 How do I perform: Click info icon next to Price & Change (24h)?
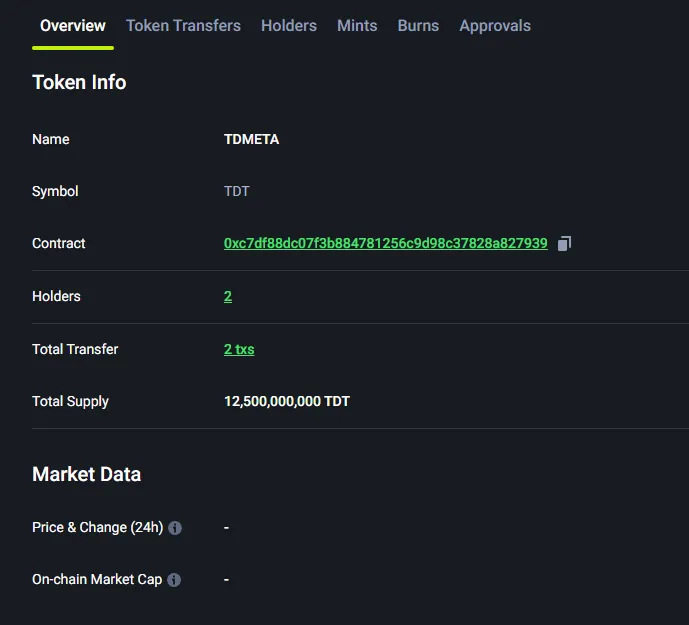(175, 528)
